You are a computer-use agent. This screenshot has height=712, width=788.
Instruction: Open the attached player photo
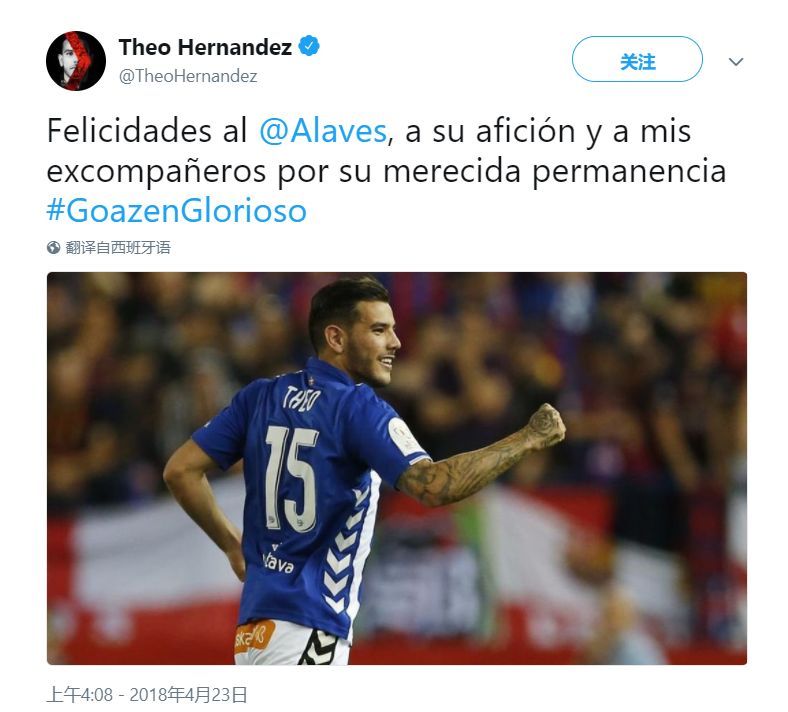pos(397,468)
